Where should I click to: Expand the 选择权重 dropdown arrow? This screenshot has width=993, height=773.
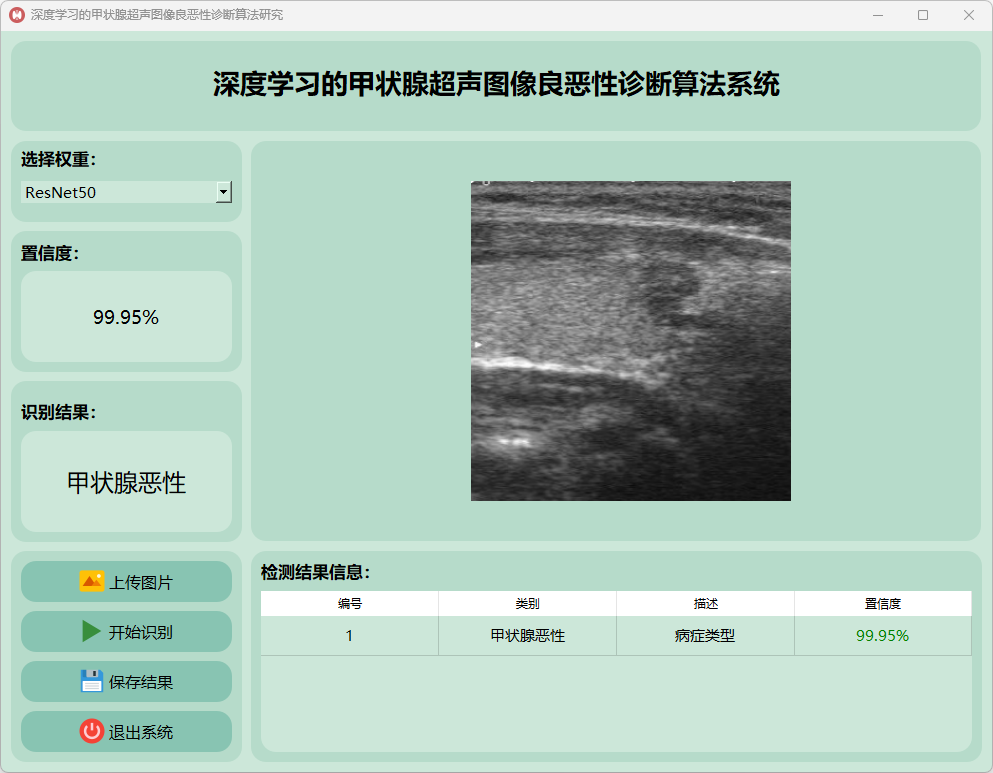pos(224,192)
